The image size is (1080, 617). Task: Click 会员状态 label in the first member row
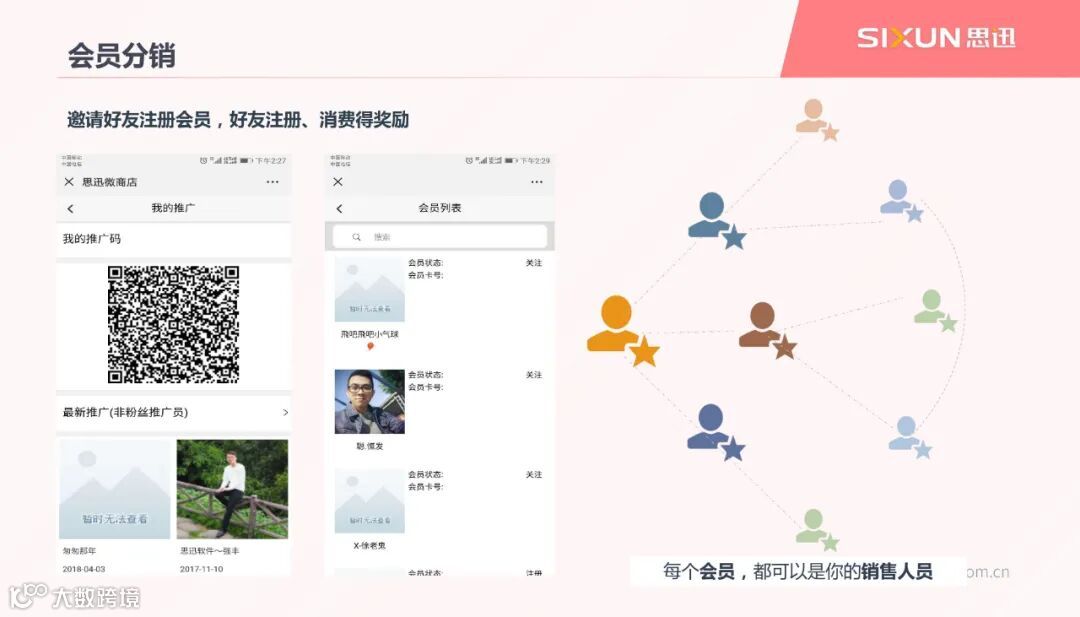(425, 263)
